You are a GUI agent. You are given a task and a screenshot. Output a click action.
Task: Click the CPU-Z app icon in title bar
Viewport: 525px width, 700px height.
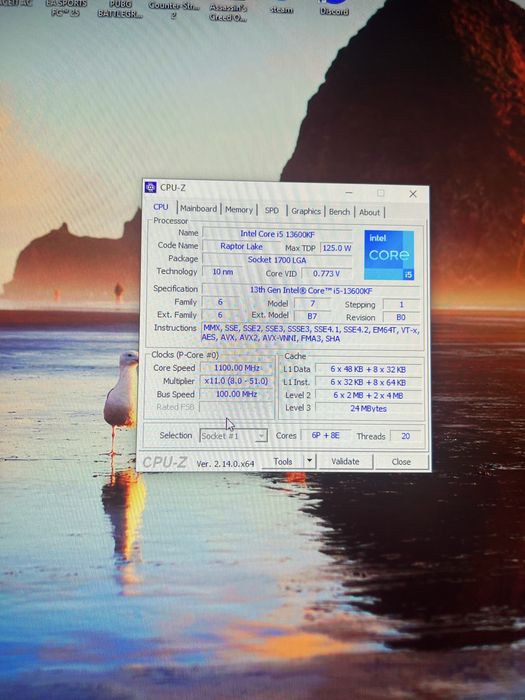150,187
